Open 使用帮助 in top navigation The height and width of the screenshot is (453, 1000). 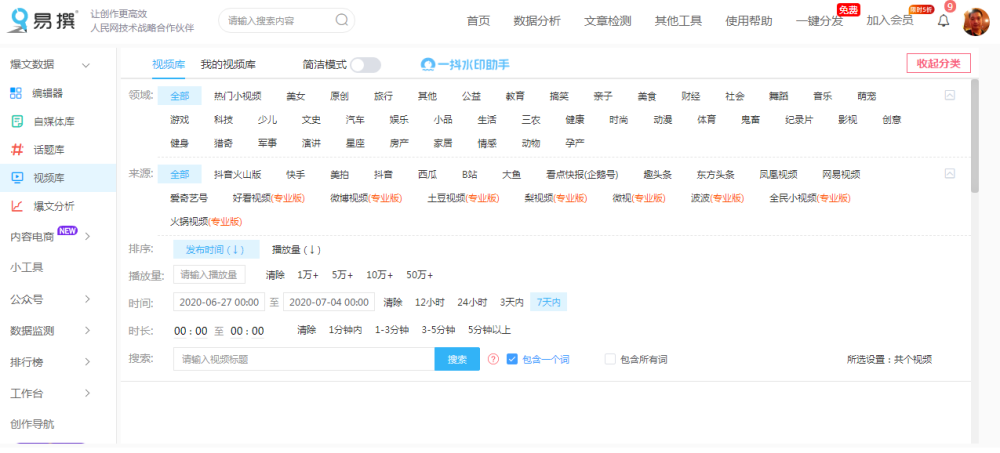749,20
